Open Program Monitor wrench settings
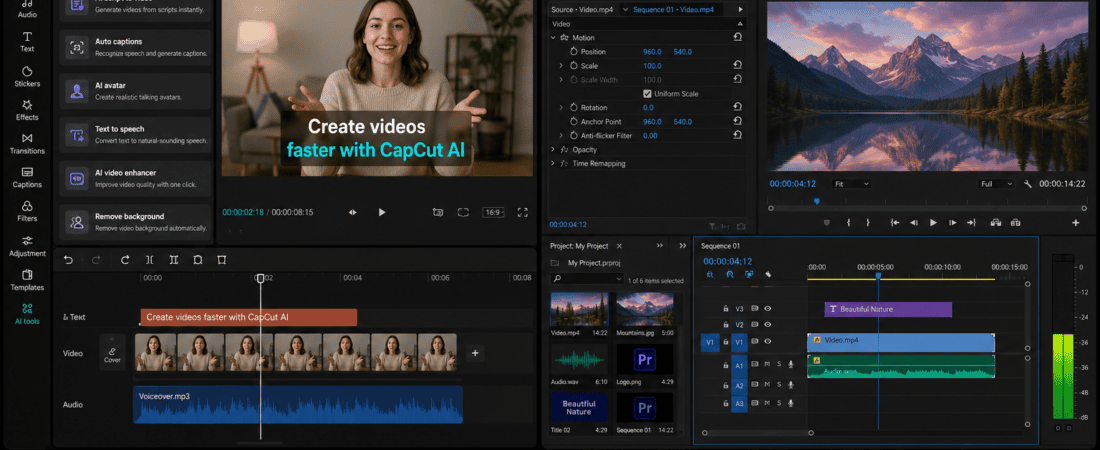The image size is (1100, 450). coord(1028,184)
